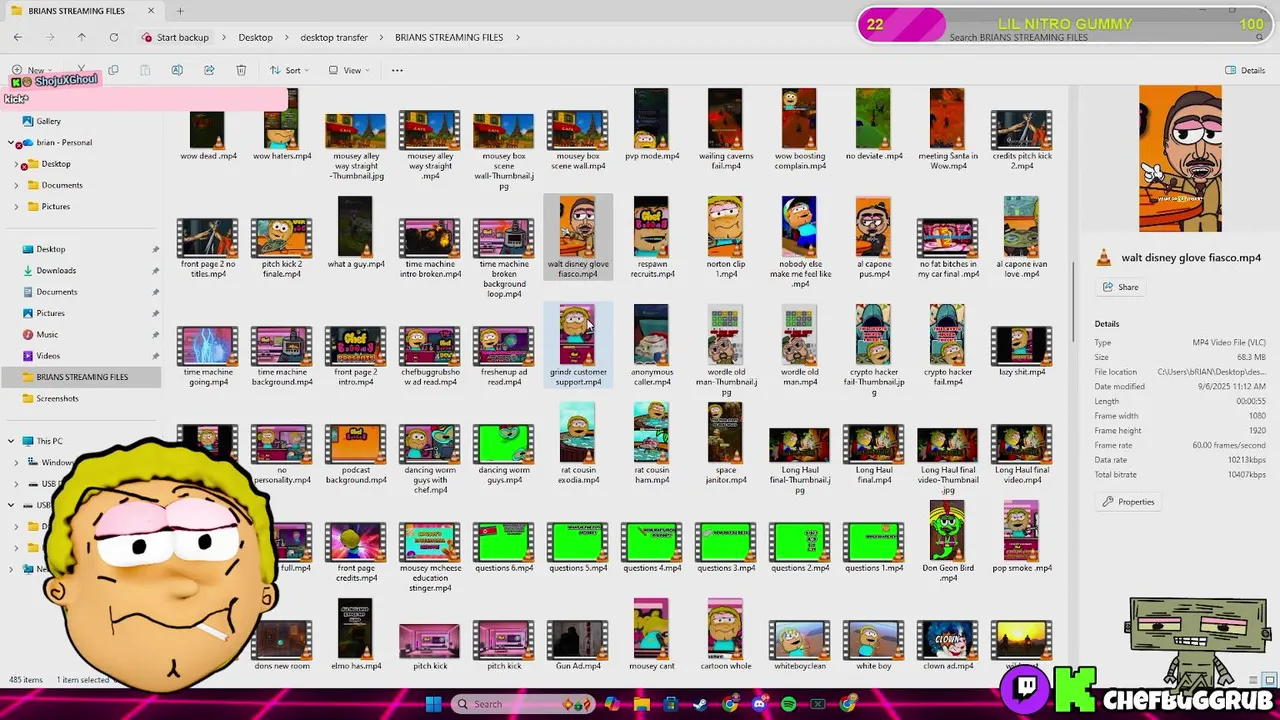Open Properties in the details pane
Screen dimensions: 1280x720
point(1128,502)
